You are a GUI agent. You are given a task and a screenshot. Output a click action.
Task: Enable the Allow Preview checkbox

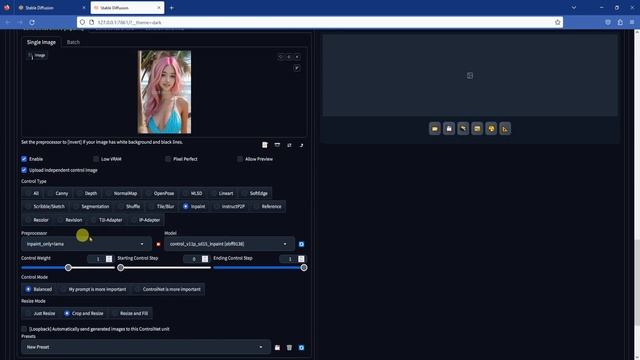[x=240, y=159]
